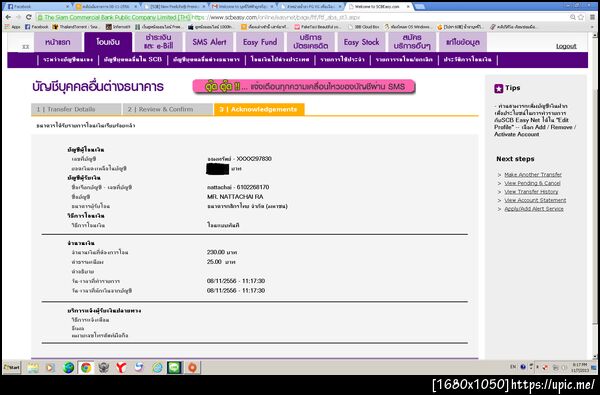The height and width of the screenshot is (395, 600).
Task: Open the file explorer taskbar icon
Action: 33,368
